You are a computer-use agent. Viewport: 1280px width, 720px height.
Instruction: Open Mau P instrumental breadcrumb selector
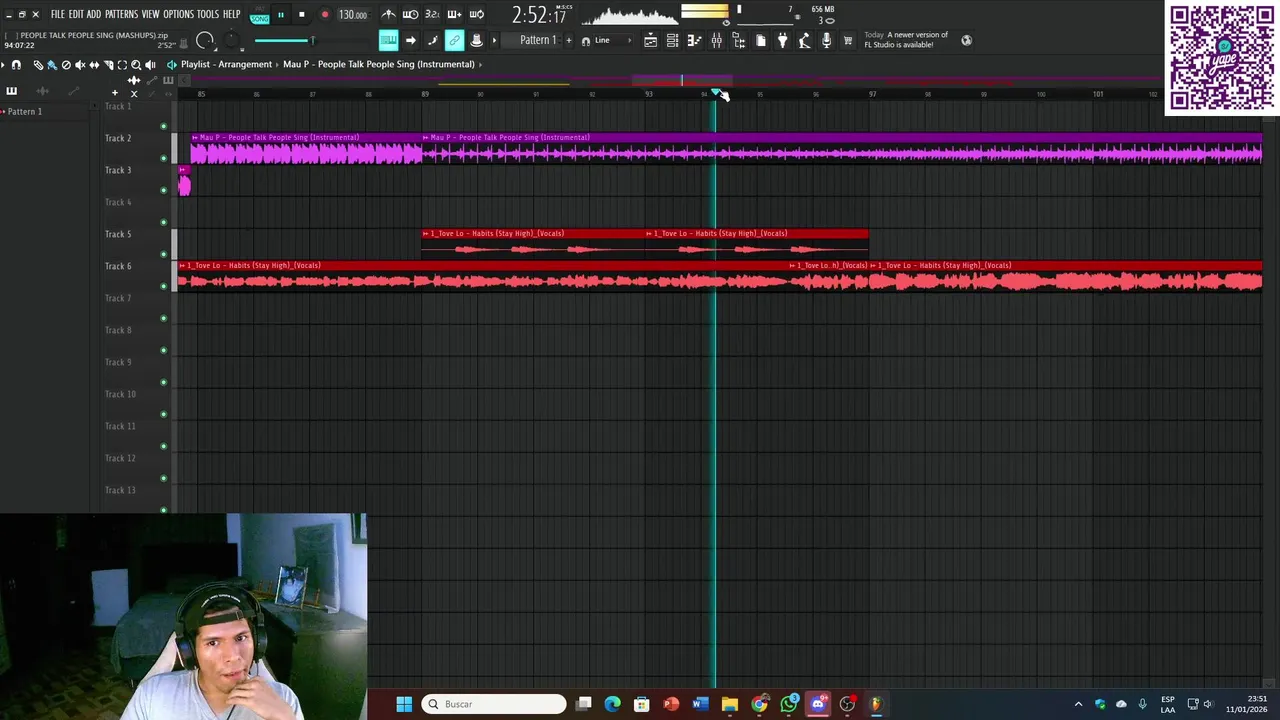[378, 64]
